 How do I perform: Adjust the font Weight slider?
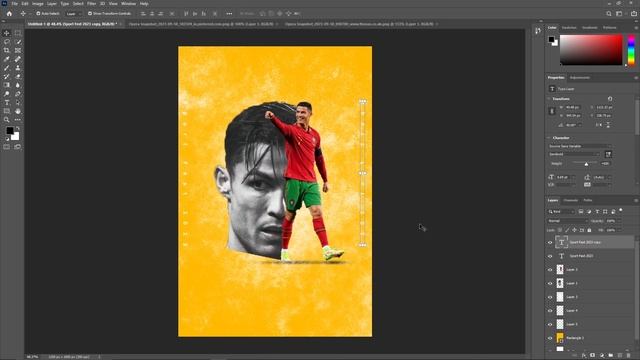[586, 163]
